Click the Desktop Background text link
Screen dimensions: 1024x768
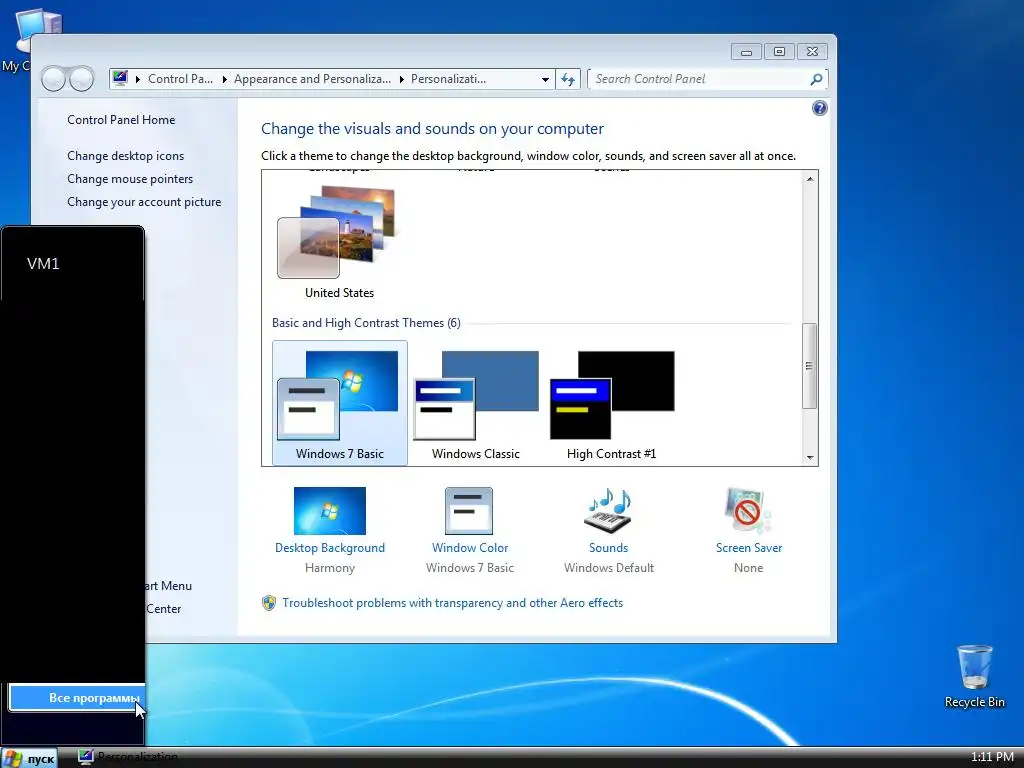tap(330, 548)
